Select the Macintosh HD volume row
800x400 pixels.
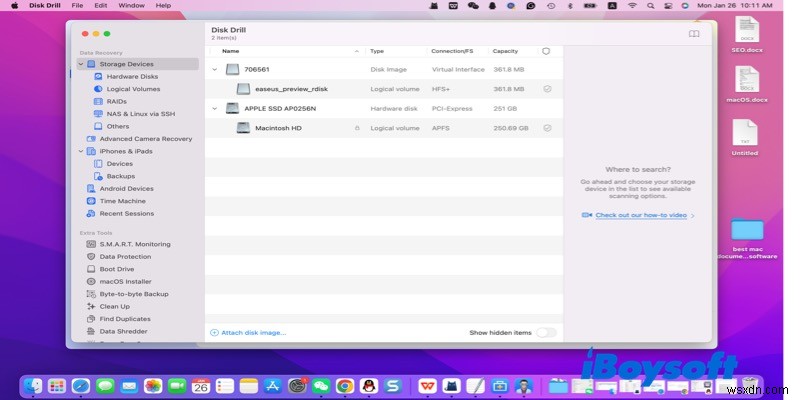[384, 128]
